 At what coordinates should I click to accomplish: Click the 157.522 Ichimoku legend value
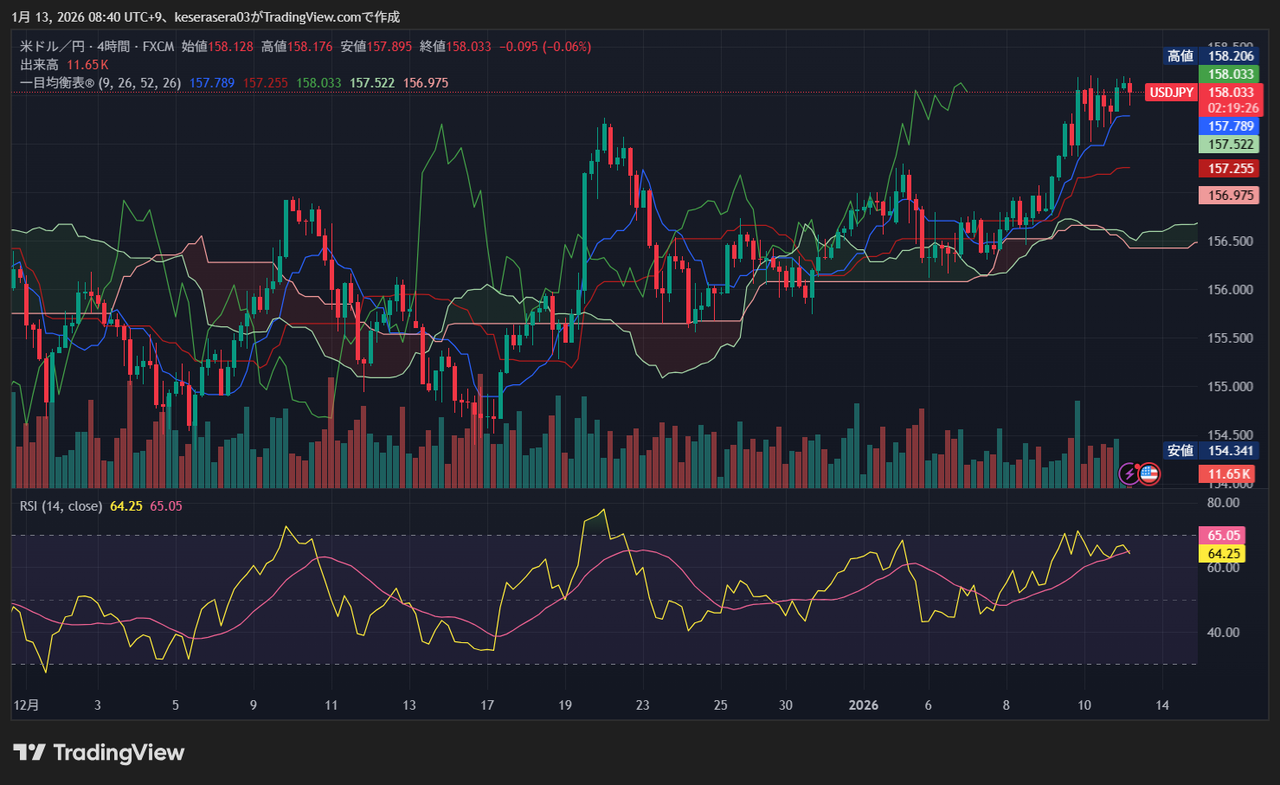(x=372, y=84)
